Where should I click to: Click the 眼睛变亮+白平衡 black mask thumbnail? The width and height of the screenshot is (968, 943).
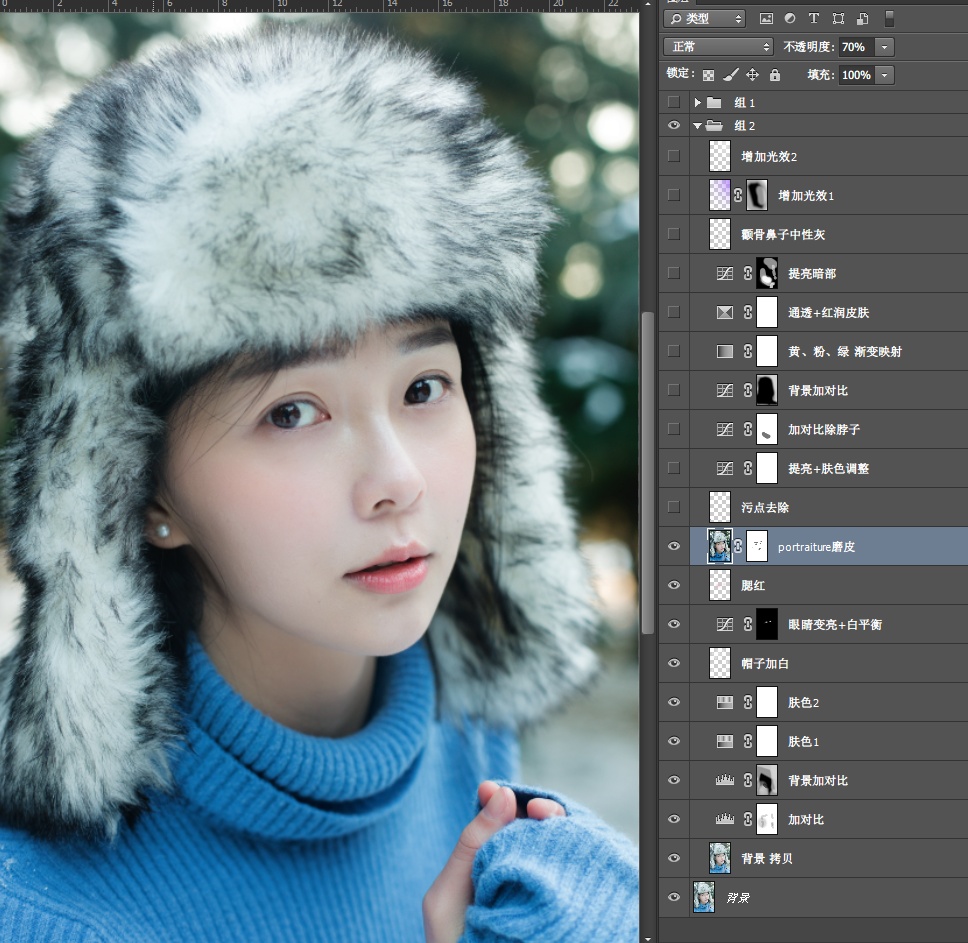coord(767,624)
